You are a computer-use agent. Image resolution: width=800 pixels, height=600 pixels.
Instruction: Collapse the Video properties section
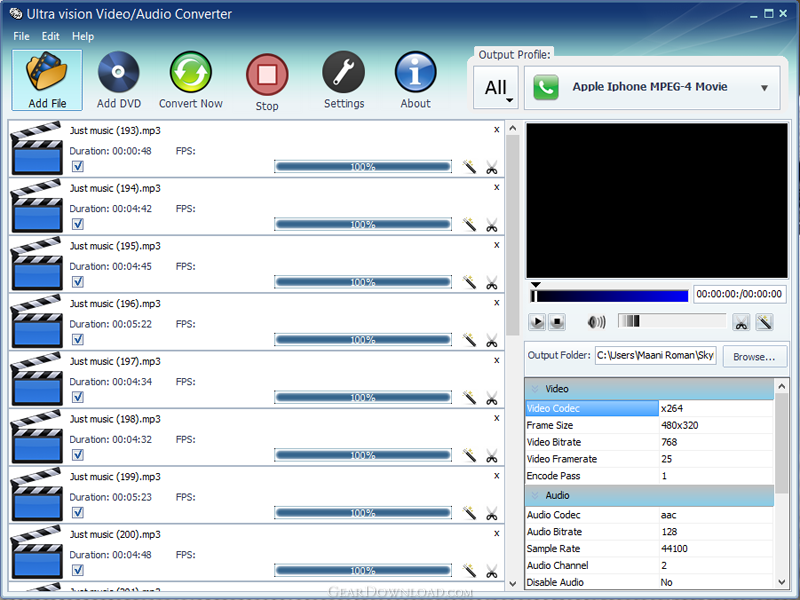[535, 389]
